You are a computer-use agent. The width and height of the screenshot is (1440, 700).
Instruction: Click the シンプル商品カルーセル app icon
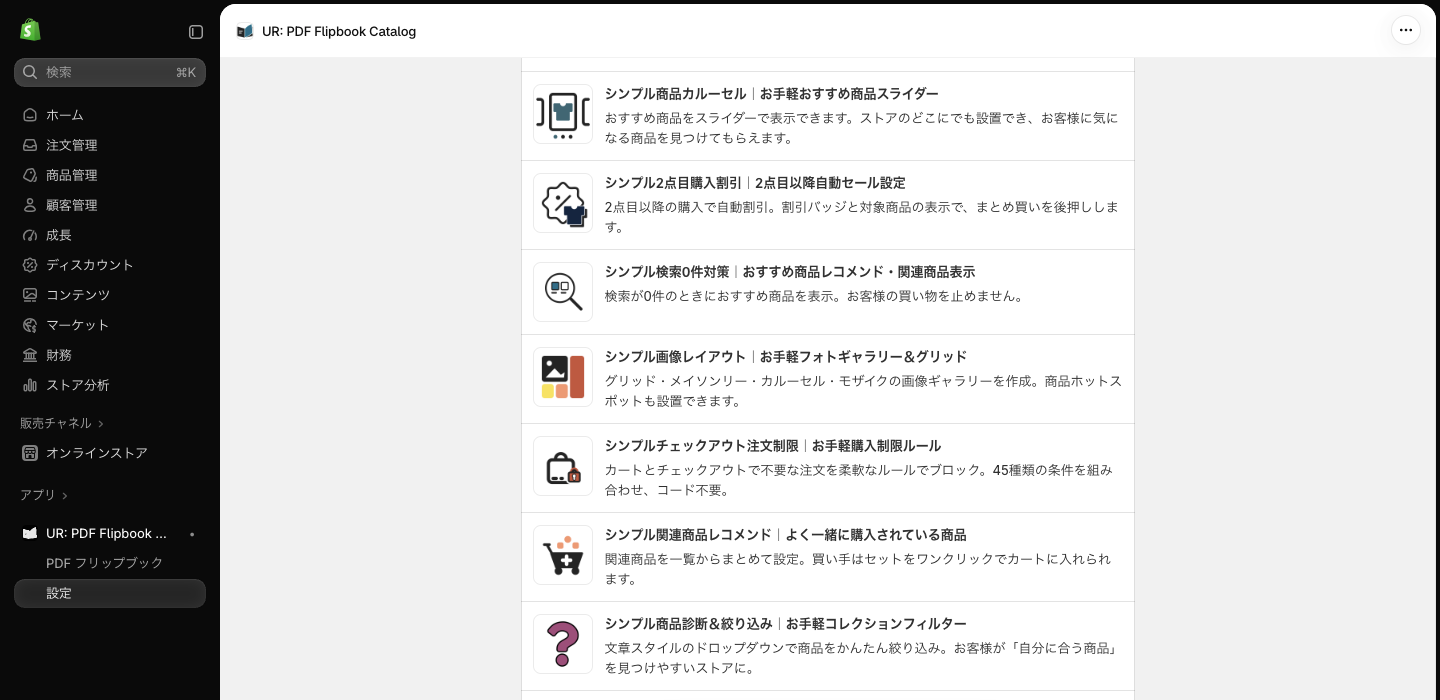pyautogui.click(x=563, y=114)
